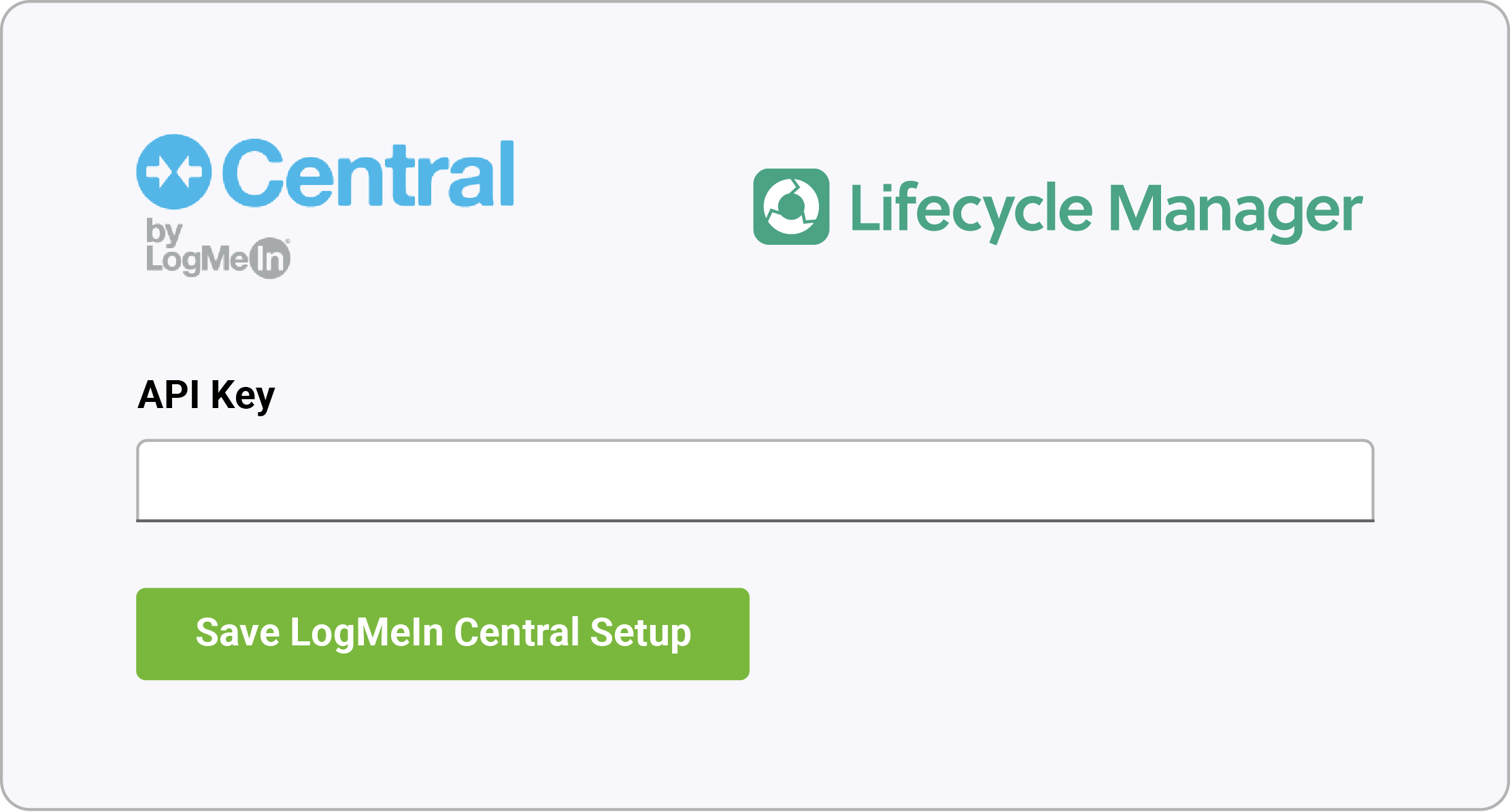Click the green "Lifecycle" word in logo
The image size is (1510, 812).
tap(972, 210)
